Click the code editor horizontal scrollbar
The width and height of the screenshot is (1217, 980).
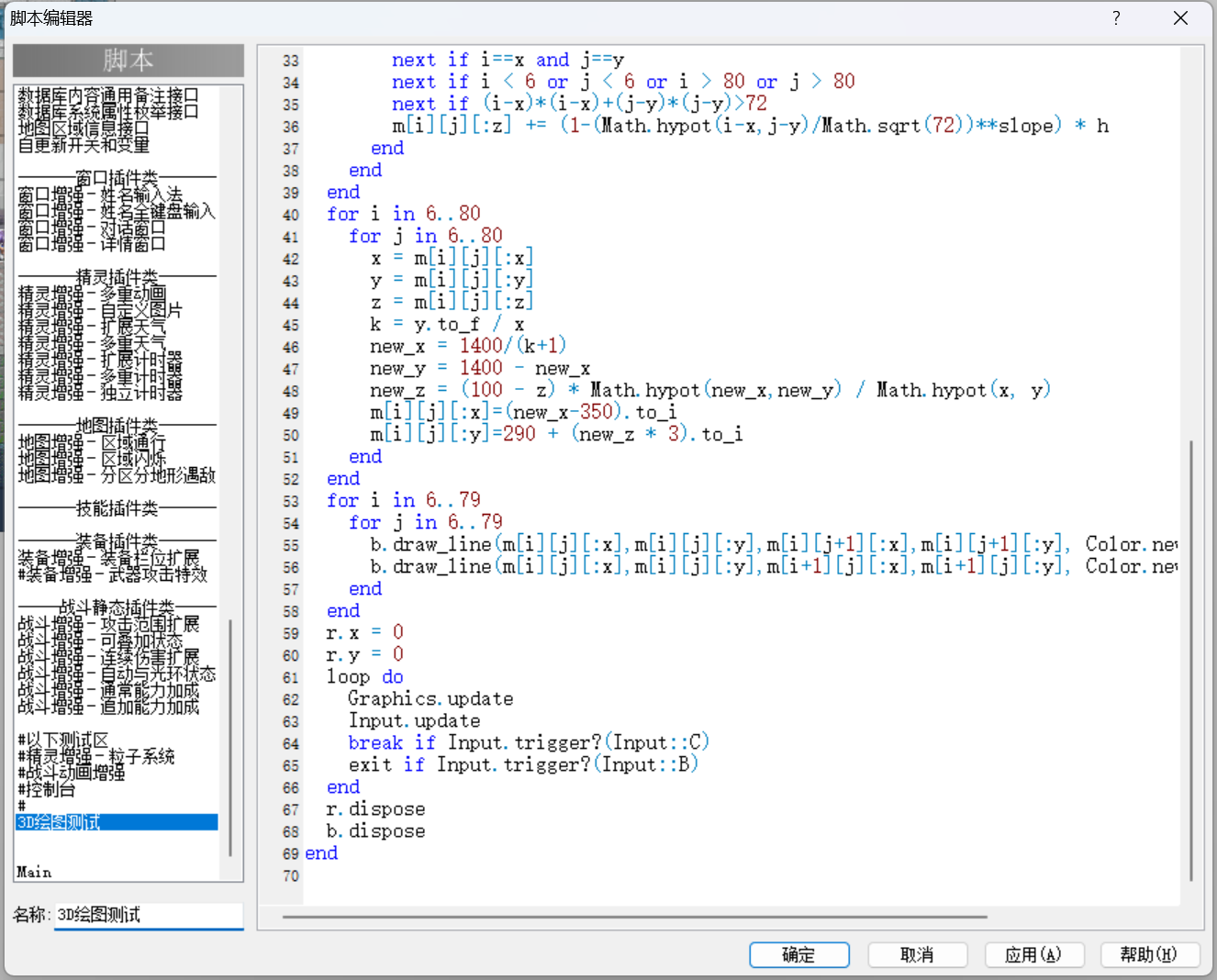[x=635, y=916]
